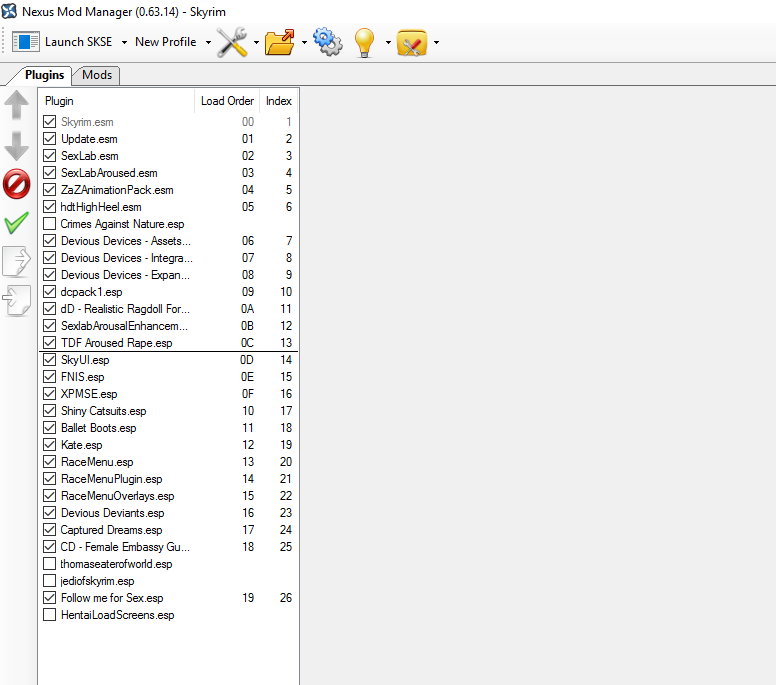This screenshot has width=776, height=685.
Task: Uncheck the RaceMenu.esp checkbox
Action: pos(49,462)
